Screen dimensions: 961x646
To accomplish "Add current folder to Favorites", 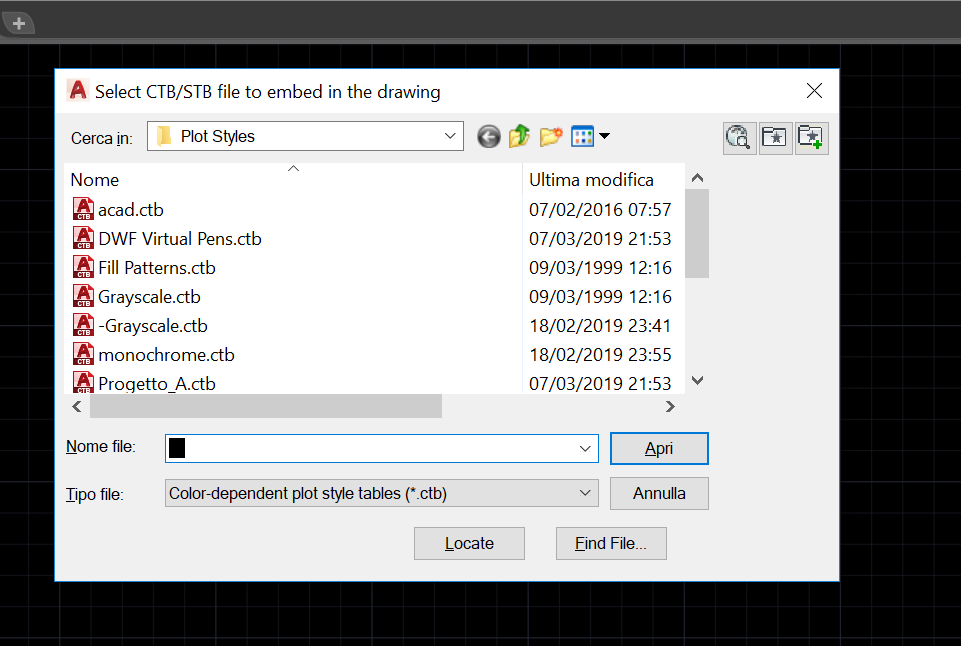I will pos(811,137).
